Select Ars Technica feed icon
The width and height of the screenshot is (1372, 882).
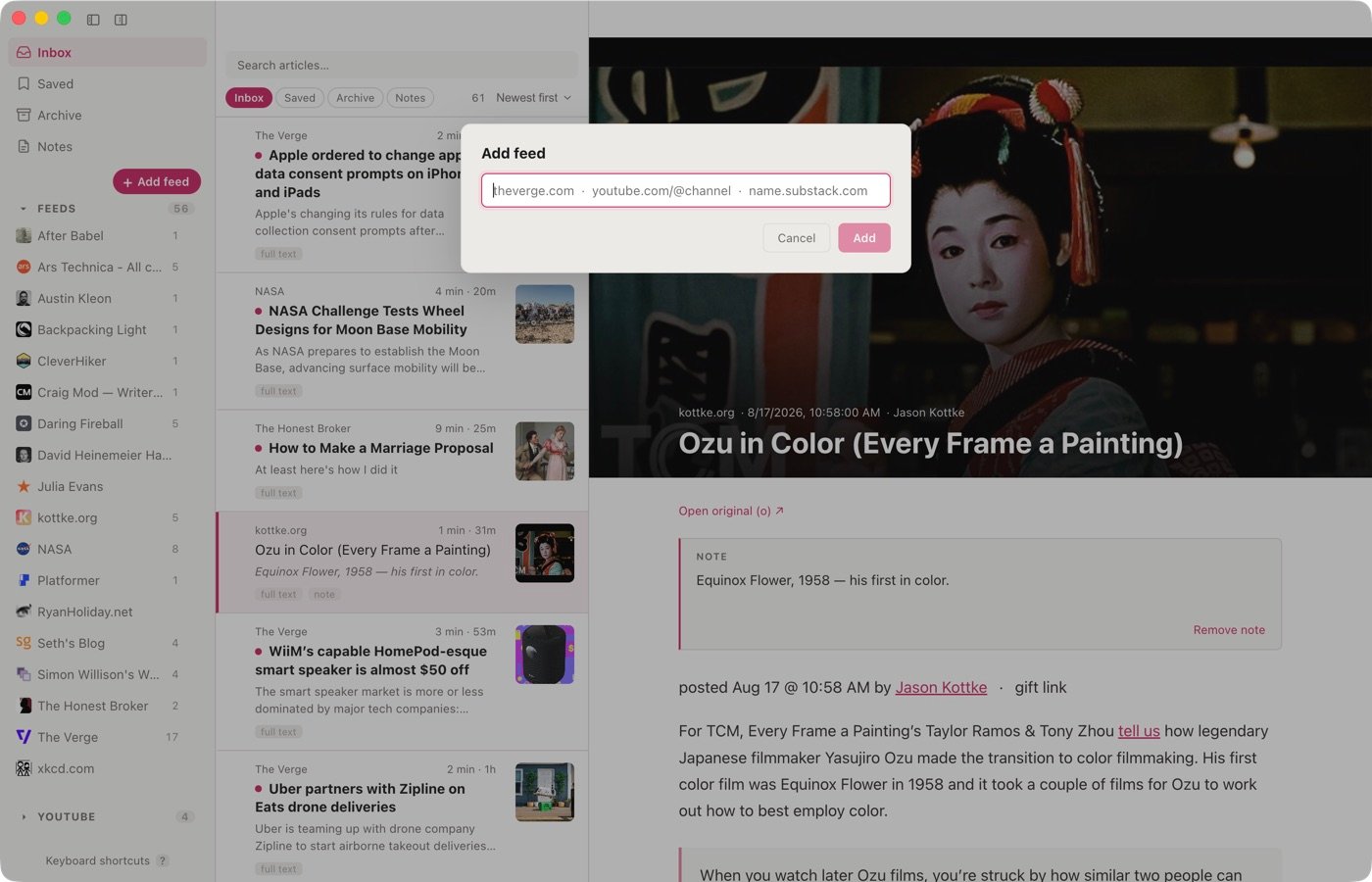click(x=24, y=268)
